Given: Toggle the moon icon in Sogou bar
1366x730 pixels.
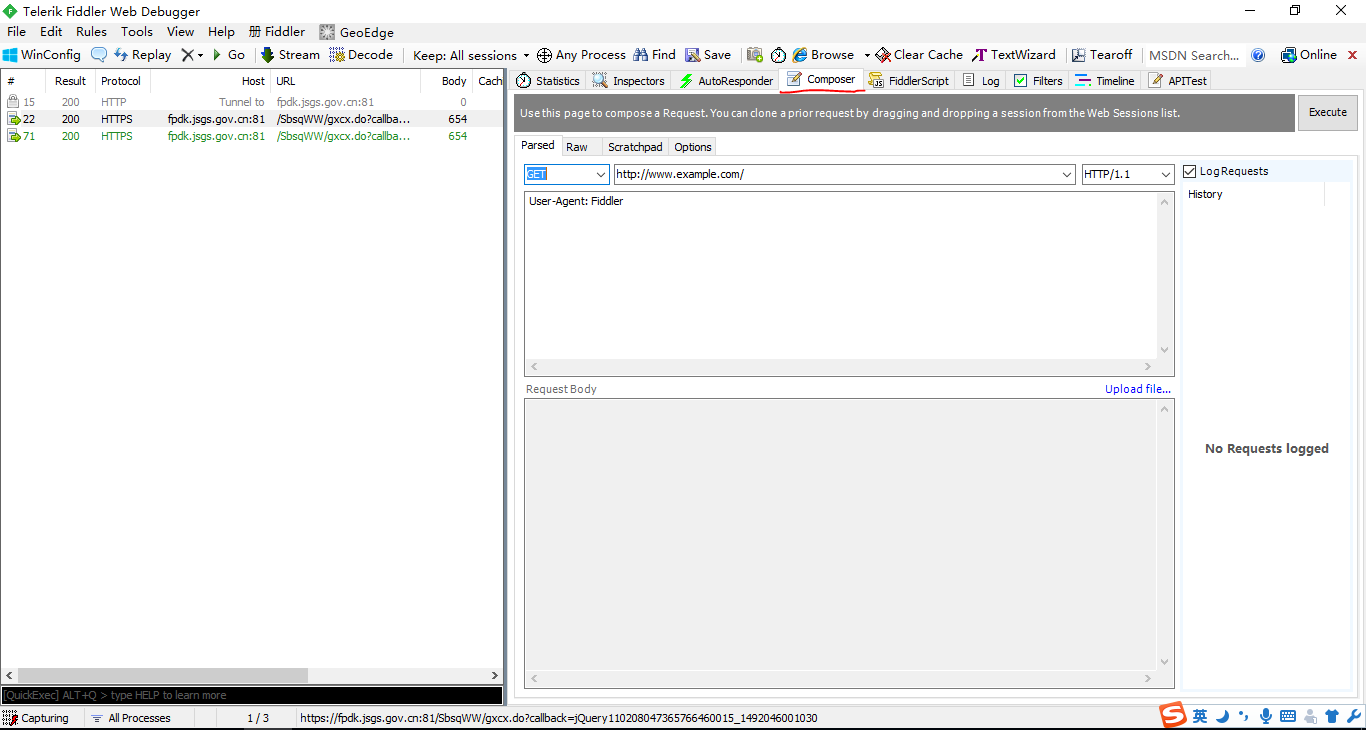Looking at the screenshot, I should tap(1222, 716).
